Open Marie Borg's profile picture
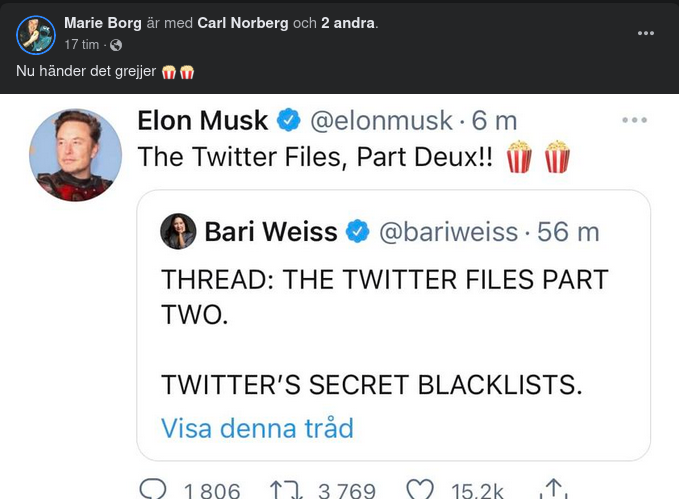679x499 pixels. 35,35
